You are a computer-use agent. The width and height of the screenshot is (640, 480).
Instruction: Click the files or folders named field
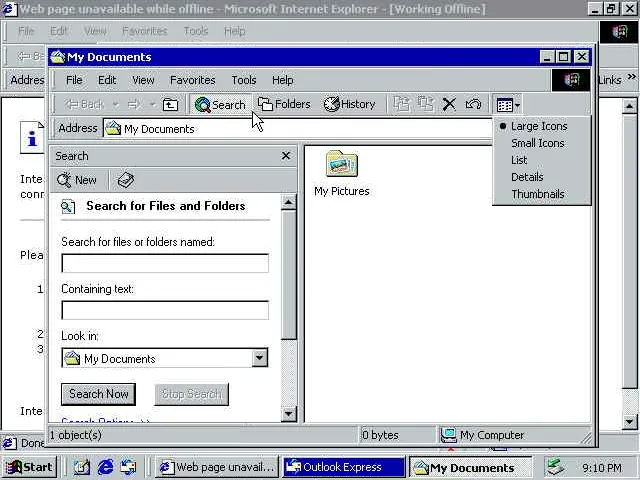[165, 263]
